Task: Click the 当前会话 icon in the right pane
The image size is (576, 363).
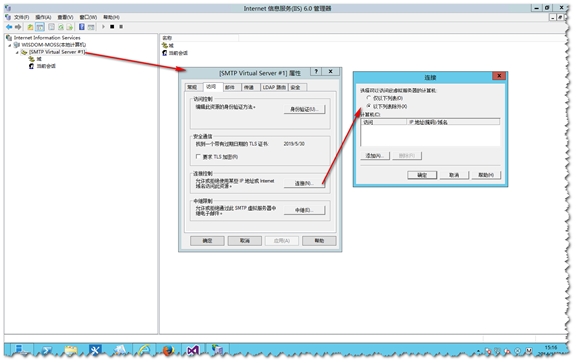Action: 165,53
